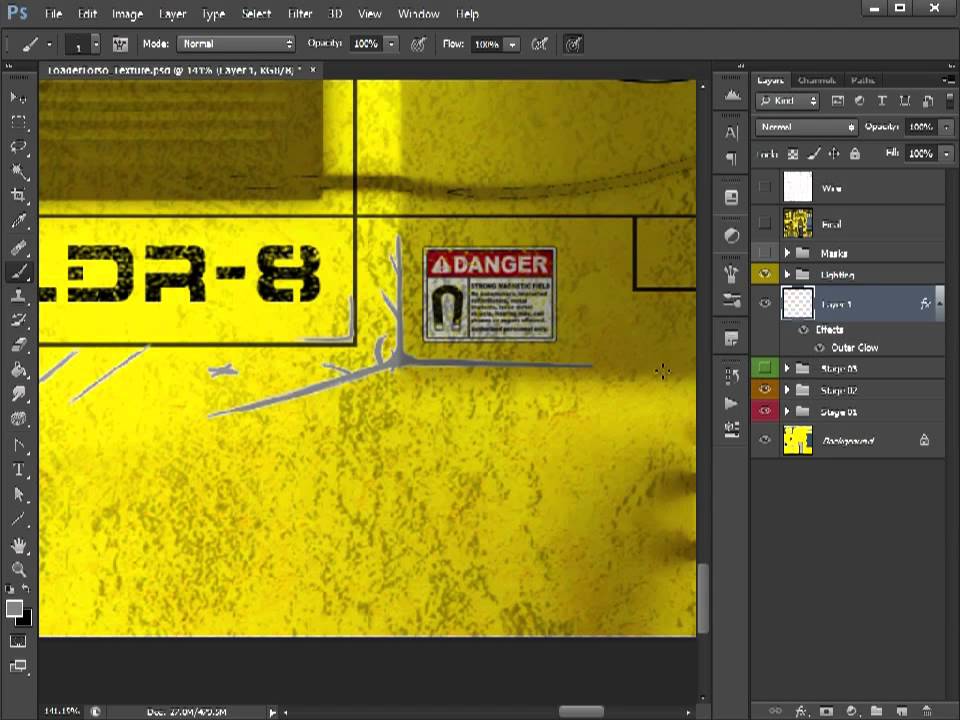Hide the Stage 01 group

coord(765,411)
